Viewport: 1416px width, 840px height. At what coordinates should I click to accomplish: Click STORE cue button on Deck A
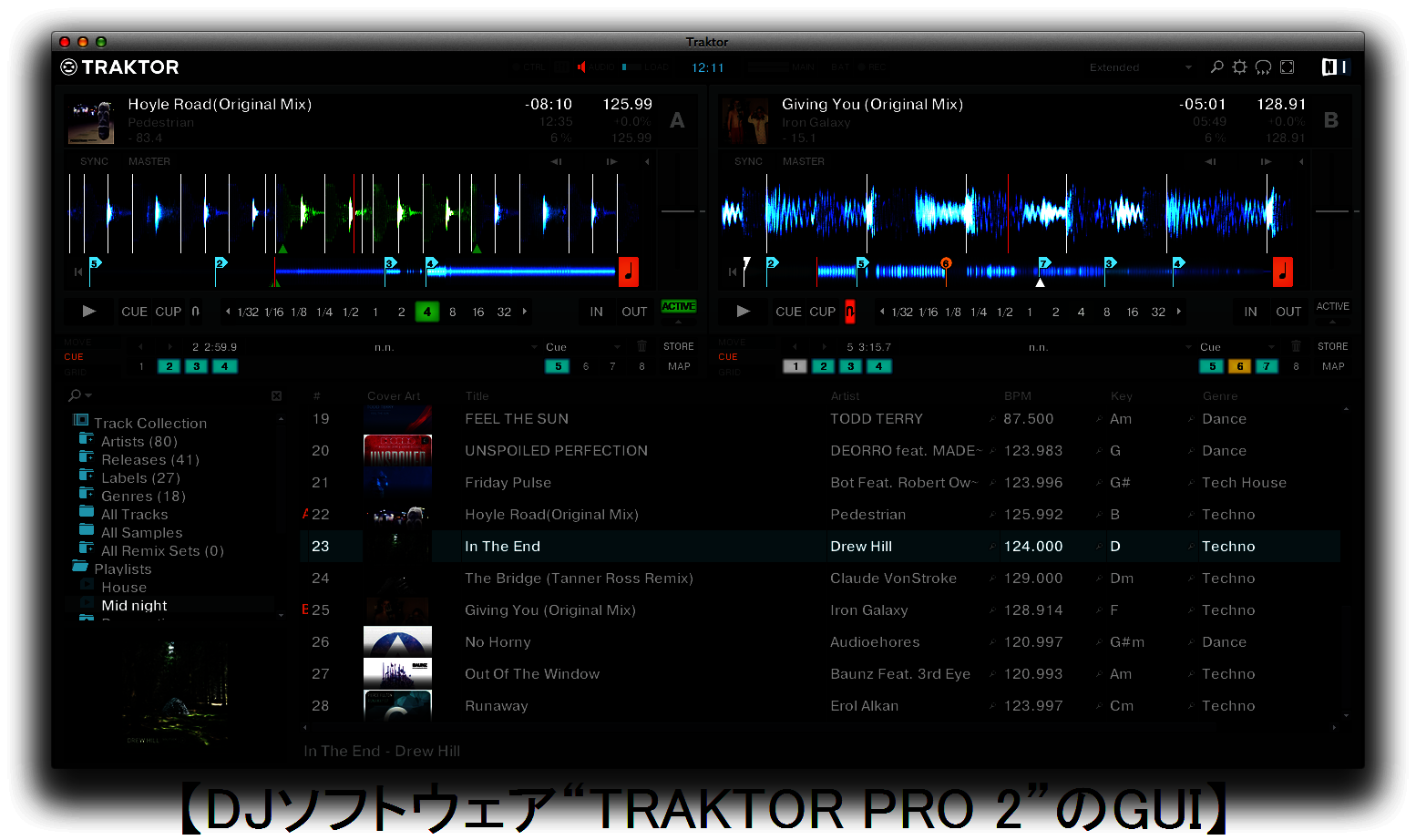click(x=679, y=346)
